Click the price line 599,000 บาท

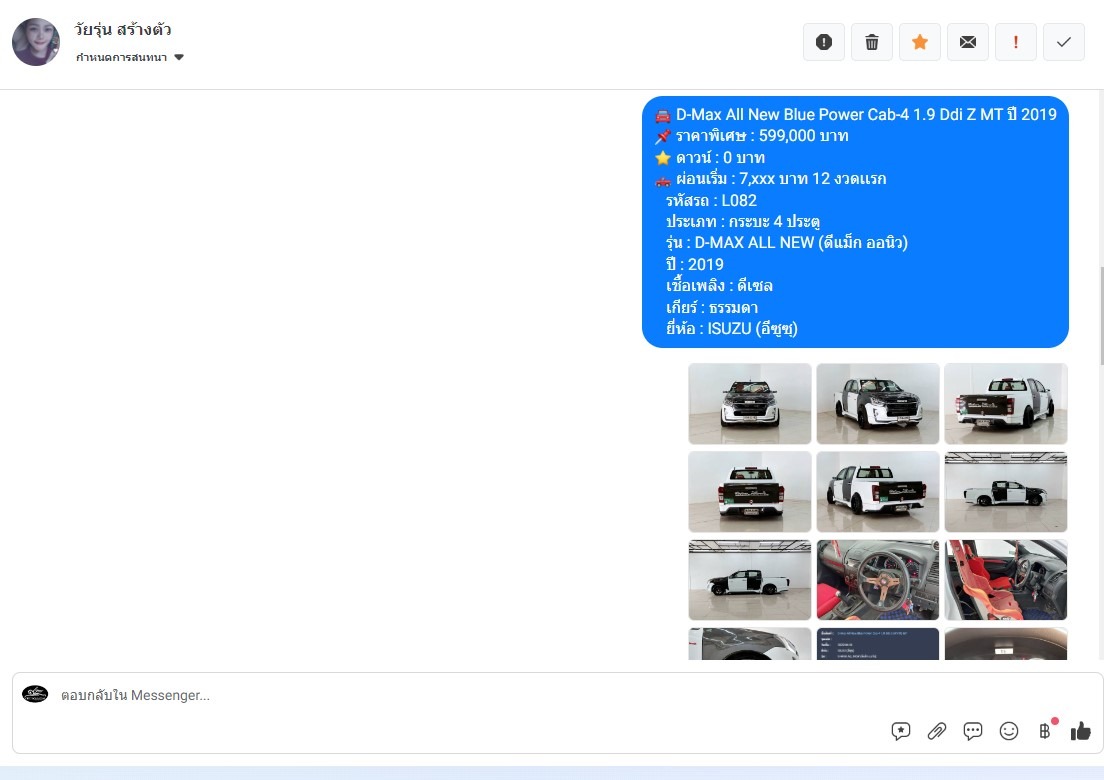(x=752, y=136)
